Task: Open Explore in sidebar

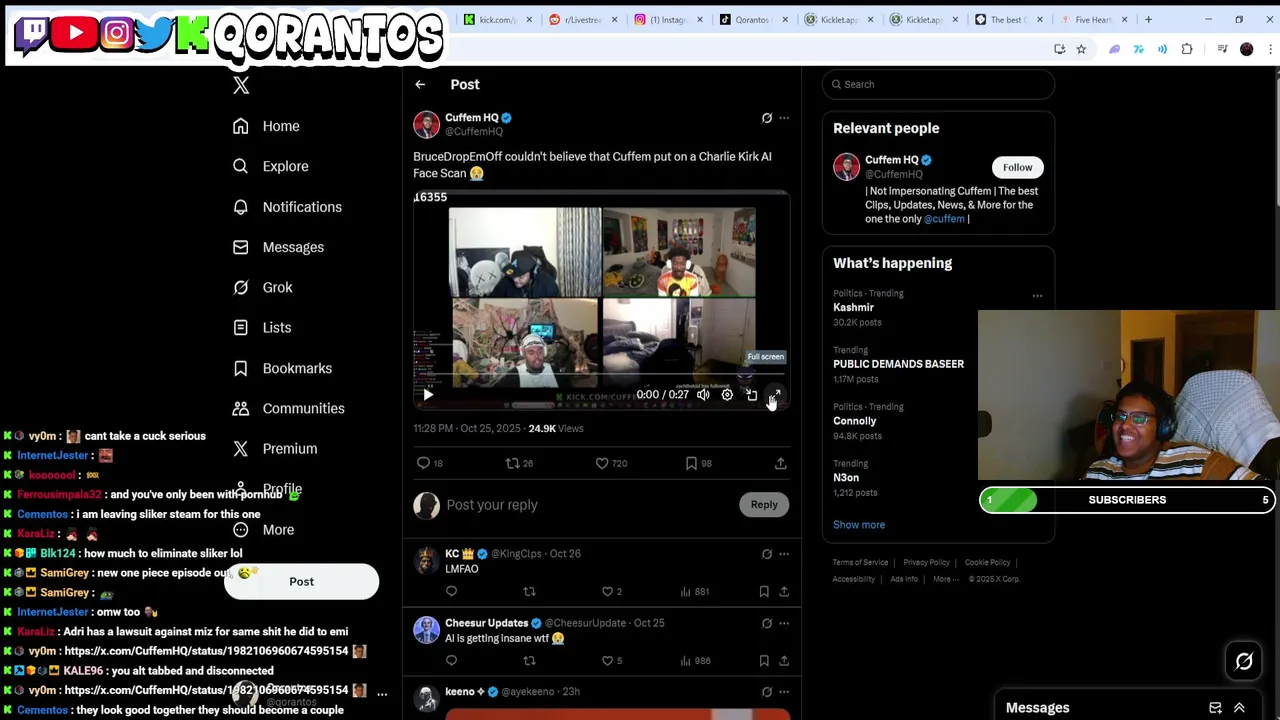Action: [x=270, y=166]
